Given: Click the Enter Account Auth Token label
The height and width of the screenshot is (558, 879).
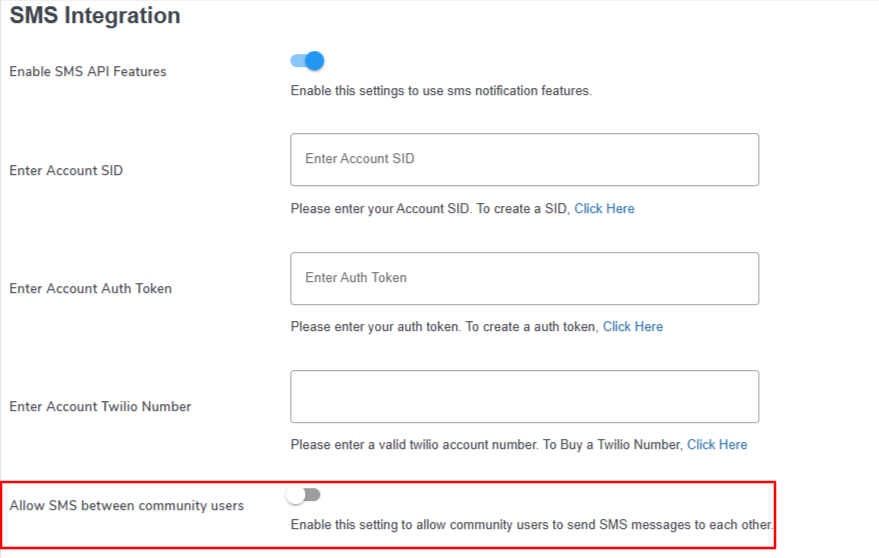Looking at the screenshot, I should click(x=91, y=288).
